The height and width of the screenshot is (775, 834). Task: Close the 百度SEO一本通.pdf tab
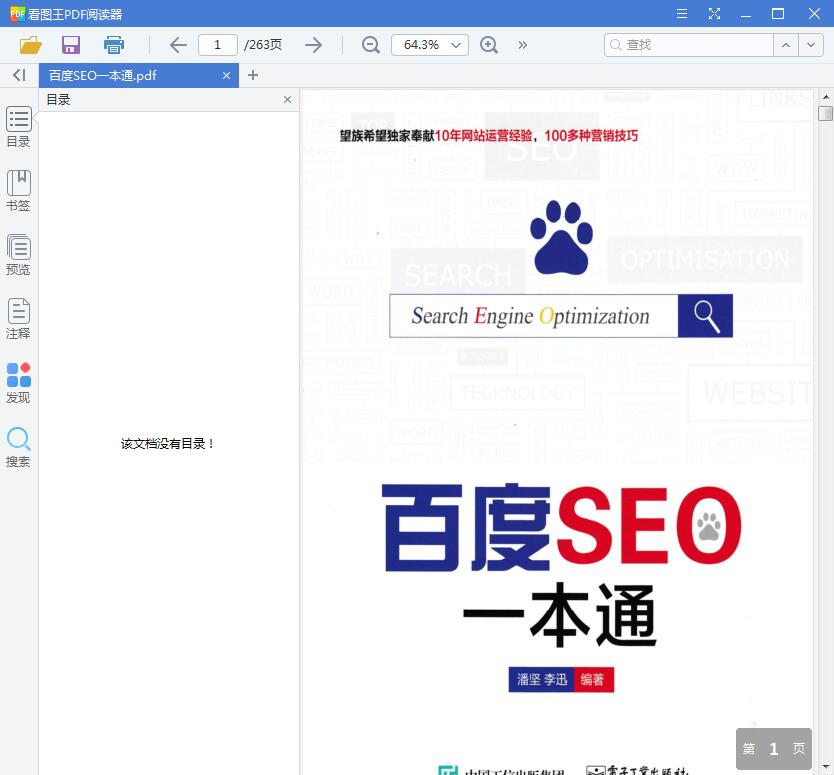227,76
